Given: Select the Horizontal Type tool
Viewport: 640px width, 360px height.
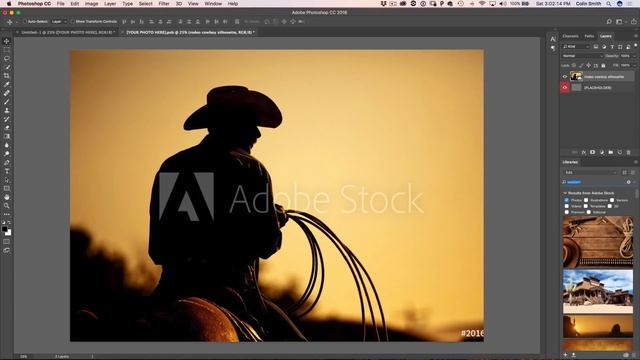Looking at the screenshot, I should coord(7,171).
